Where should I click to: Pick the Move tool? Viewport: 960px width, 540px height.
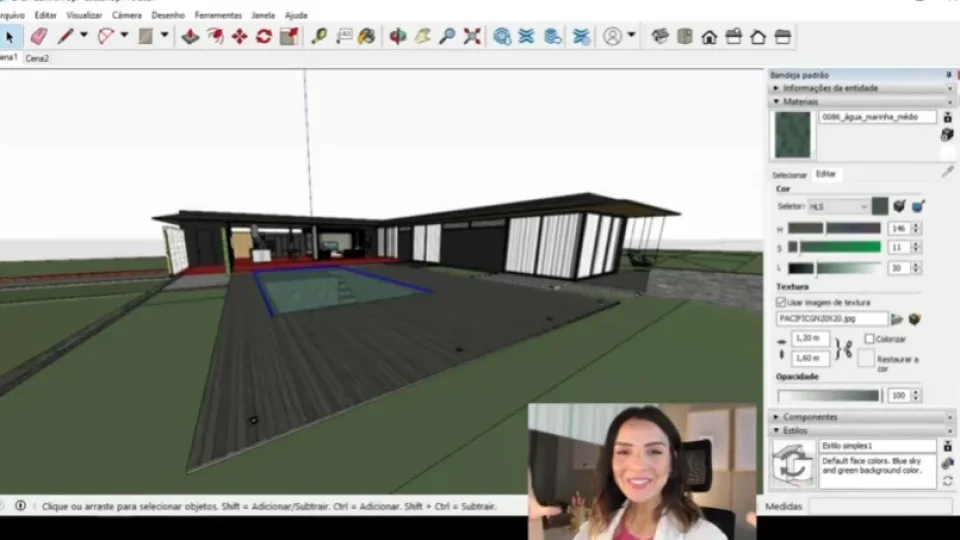coord(239,37)
